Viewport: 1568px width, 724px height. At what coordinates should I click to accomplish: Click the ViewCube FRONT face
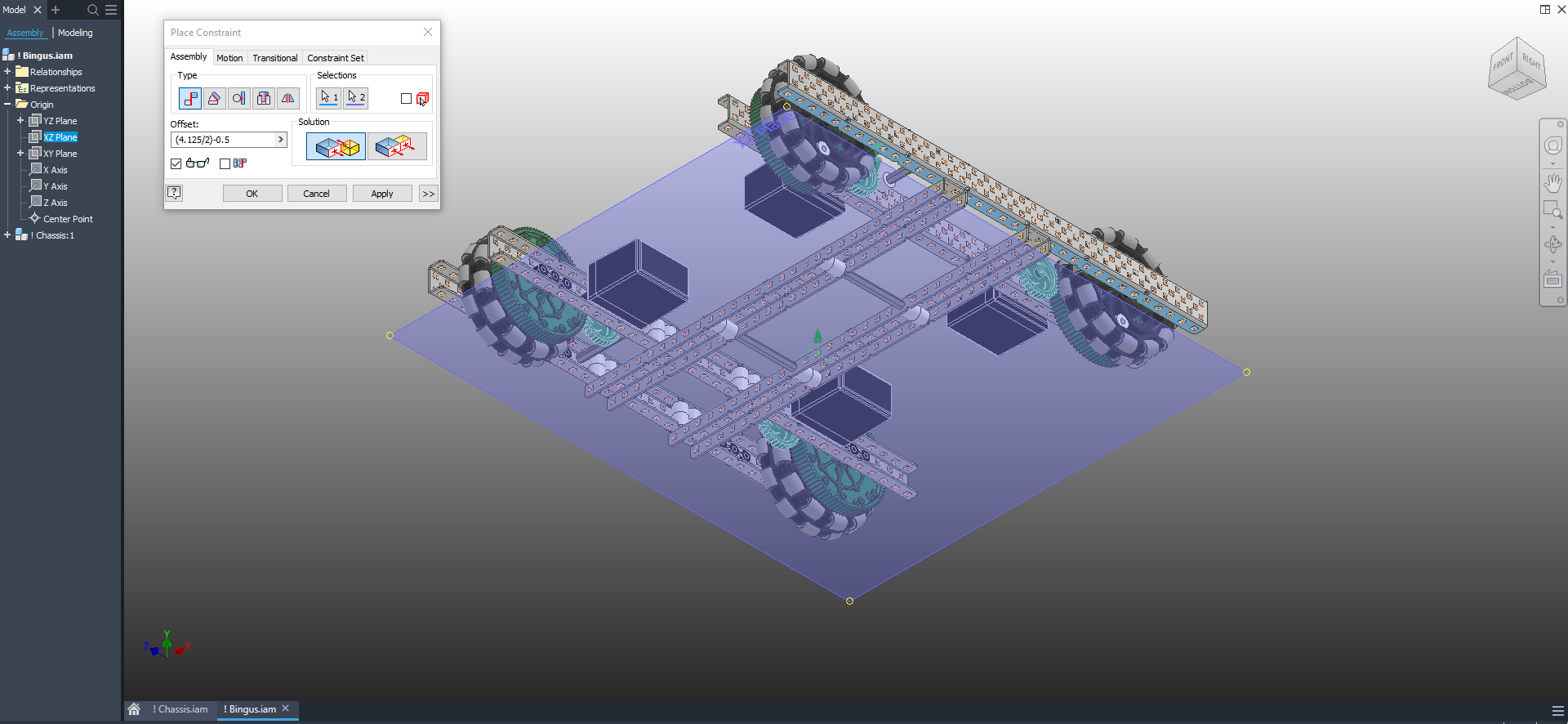[x=1503, y=63]
